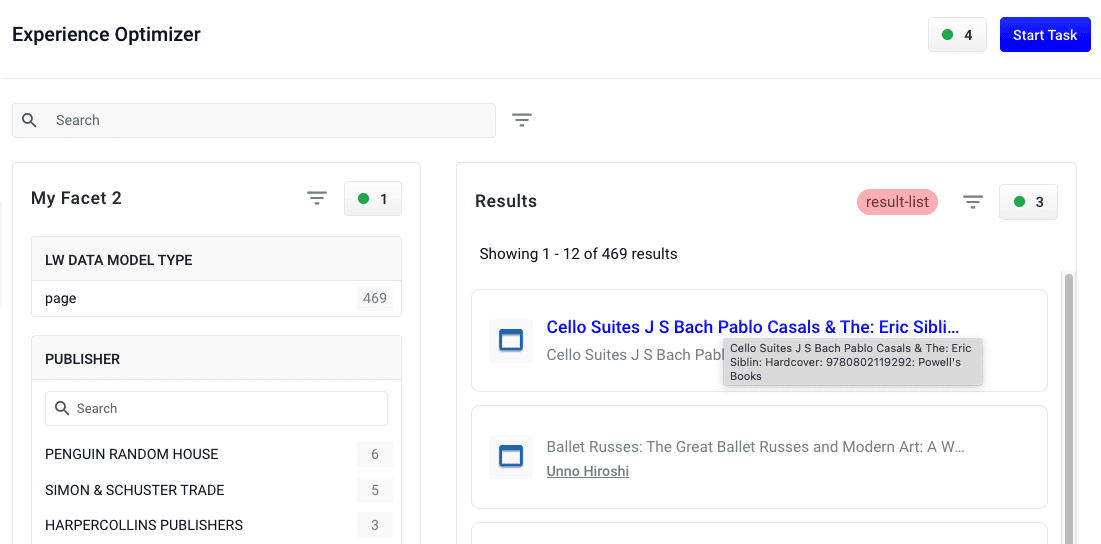
Task: Click the Results panel heading
Action: (506, 201)
